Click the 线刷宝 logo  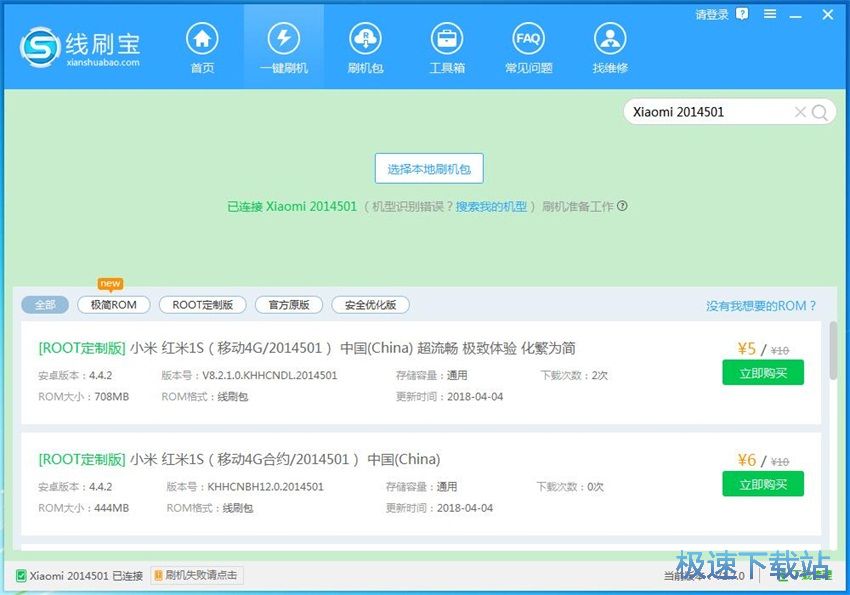pyautogui.click(x=80, y=48)
